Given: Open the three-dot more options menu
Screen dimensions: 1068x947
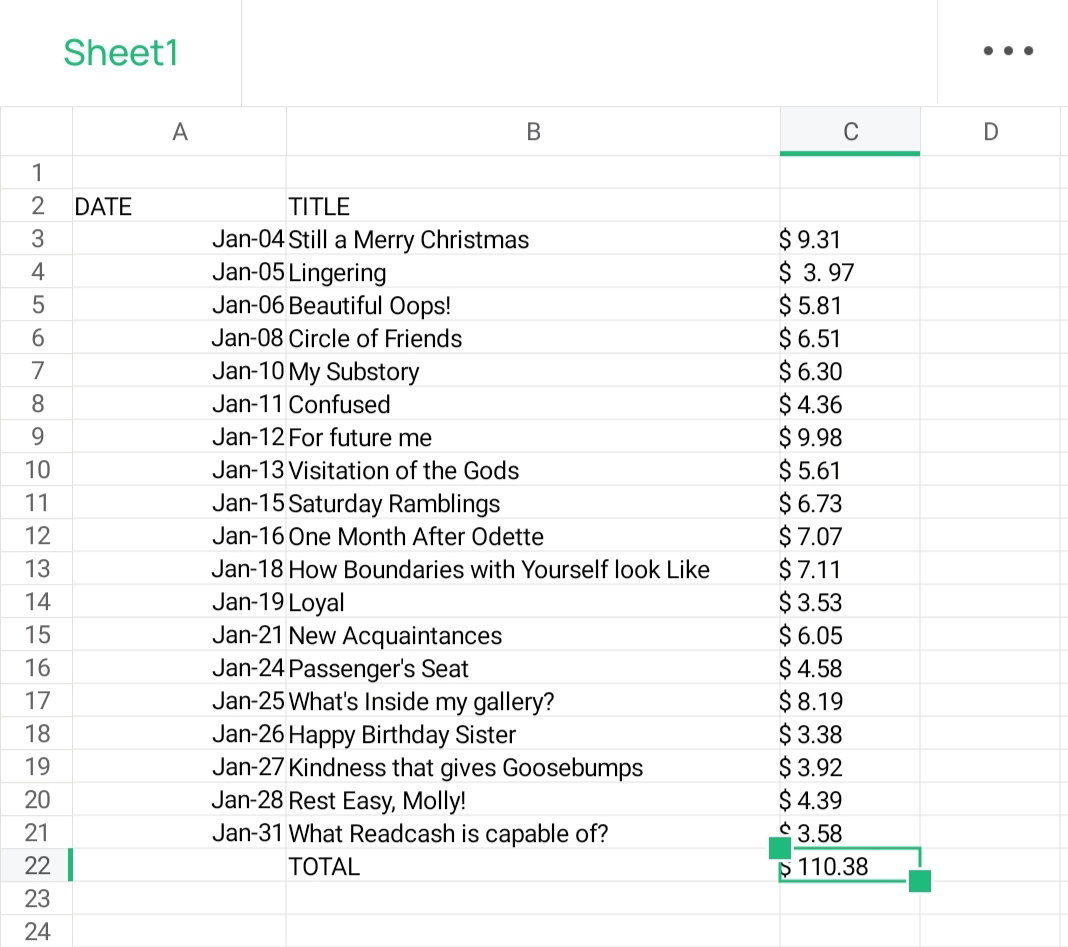Looking at the screenshot, I should coord(1007,50).
